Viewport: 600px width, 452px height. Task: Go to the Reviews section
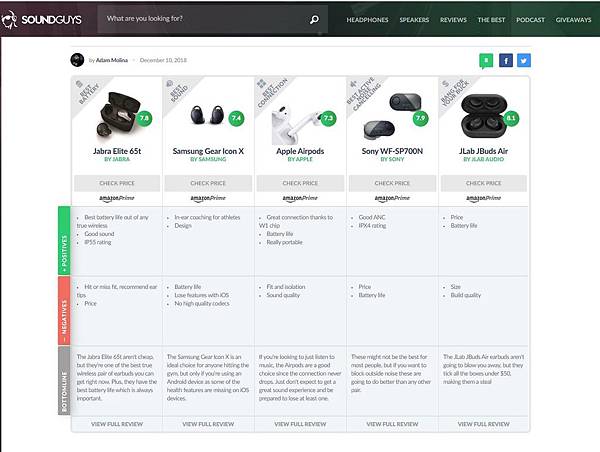pos(453,20)
